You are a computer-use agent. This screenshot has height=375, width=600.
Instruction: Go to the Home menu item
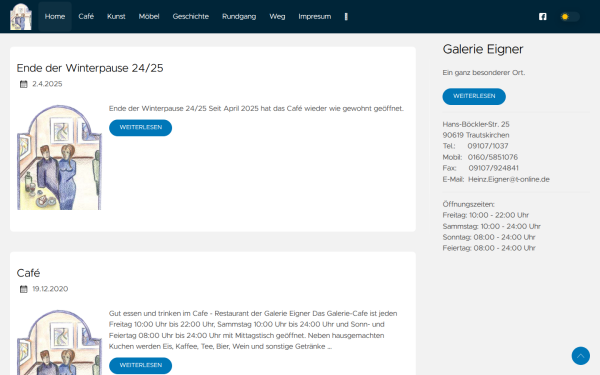[55, 16]
